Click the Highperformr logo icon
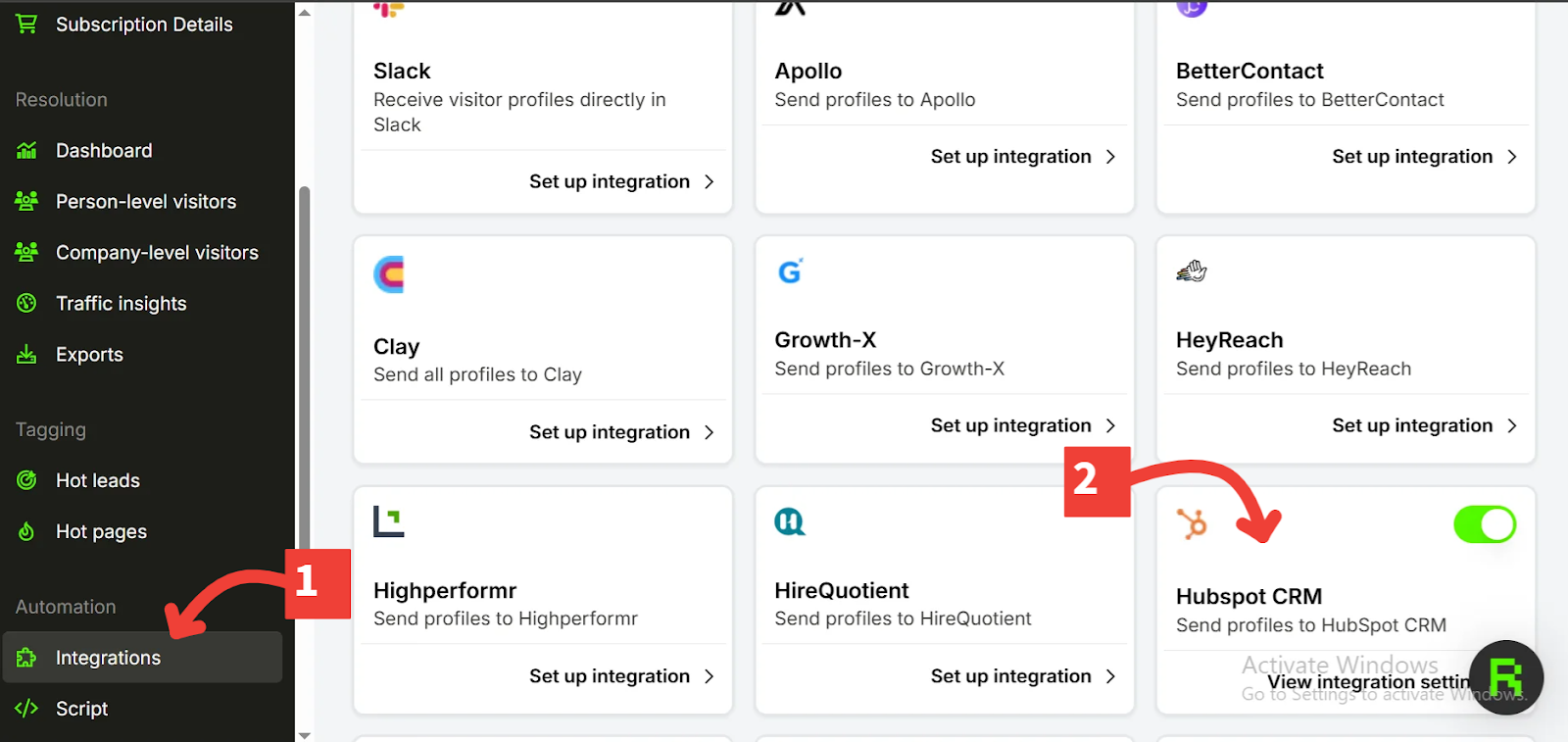The width and height of the screenshot is (1568, 742). click(x=389, y=521)
